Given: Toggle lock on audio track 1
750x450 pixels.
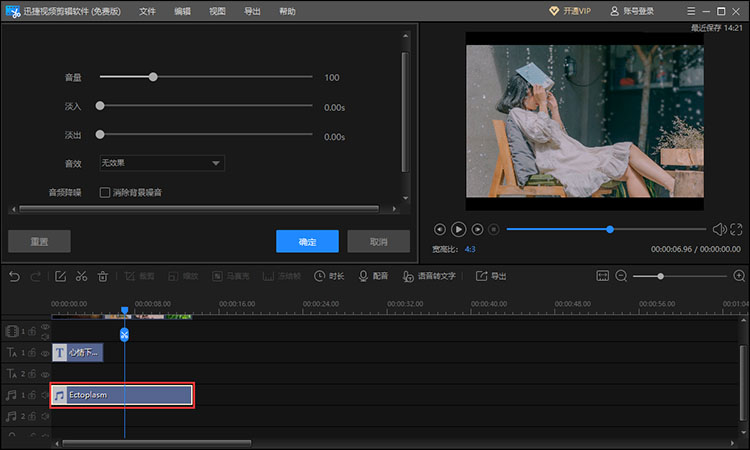Looking at the screenshot, I should pyautogui.click(x=32, y=395).
